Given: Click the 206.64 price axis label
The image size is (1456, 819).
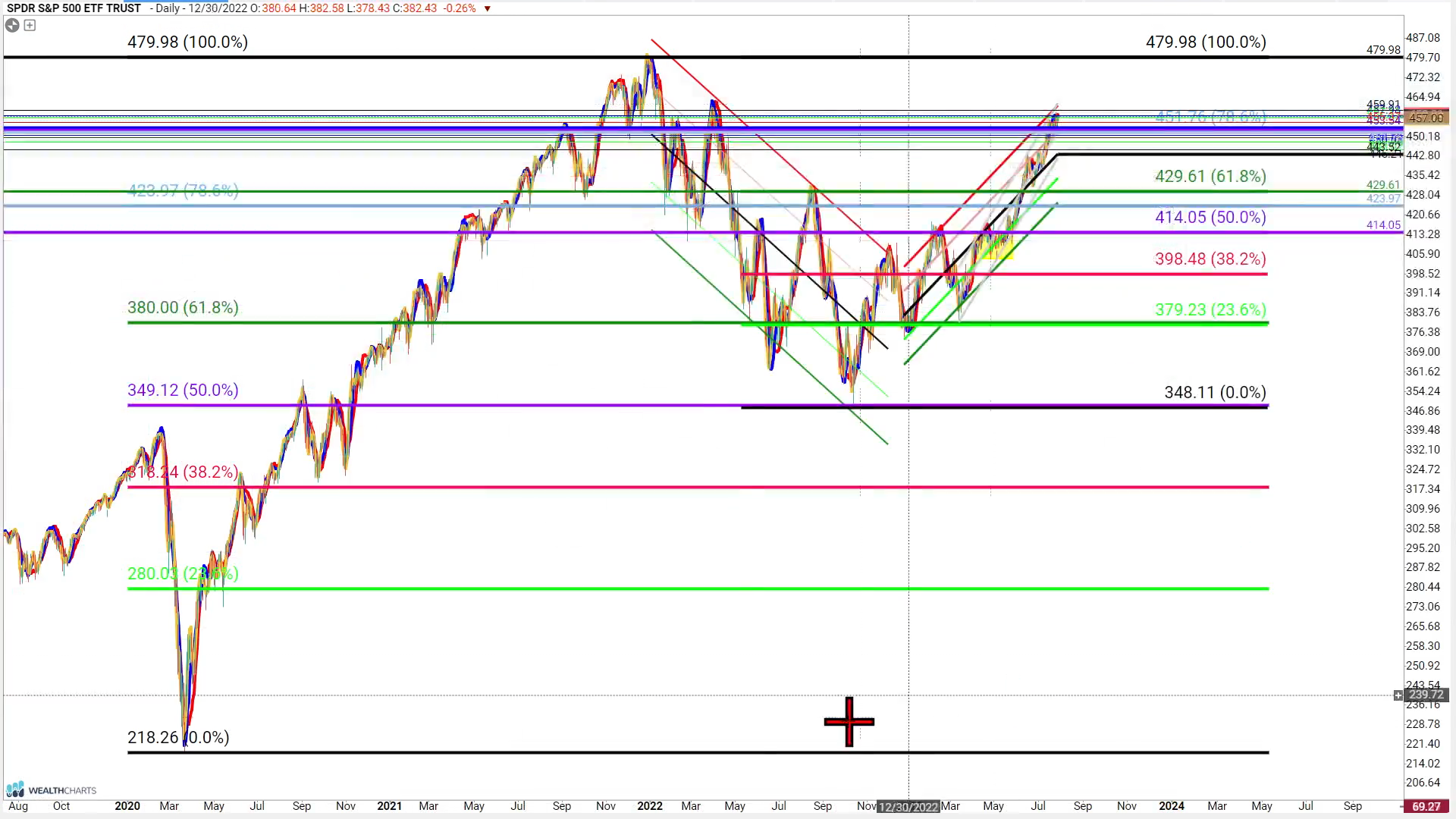Looking at the screenshot, I should pos(1423,782).
